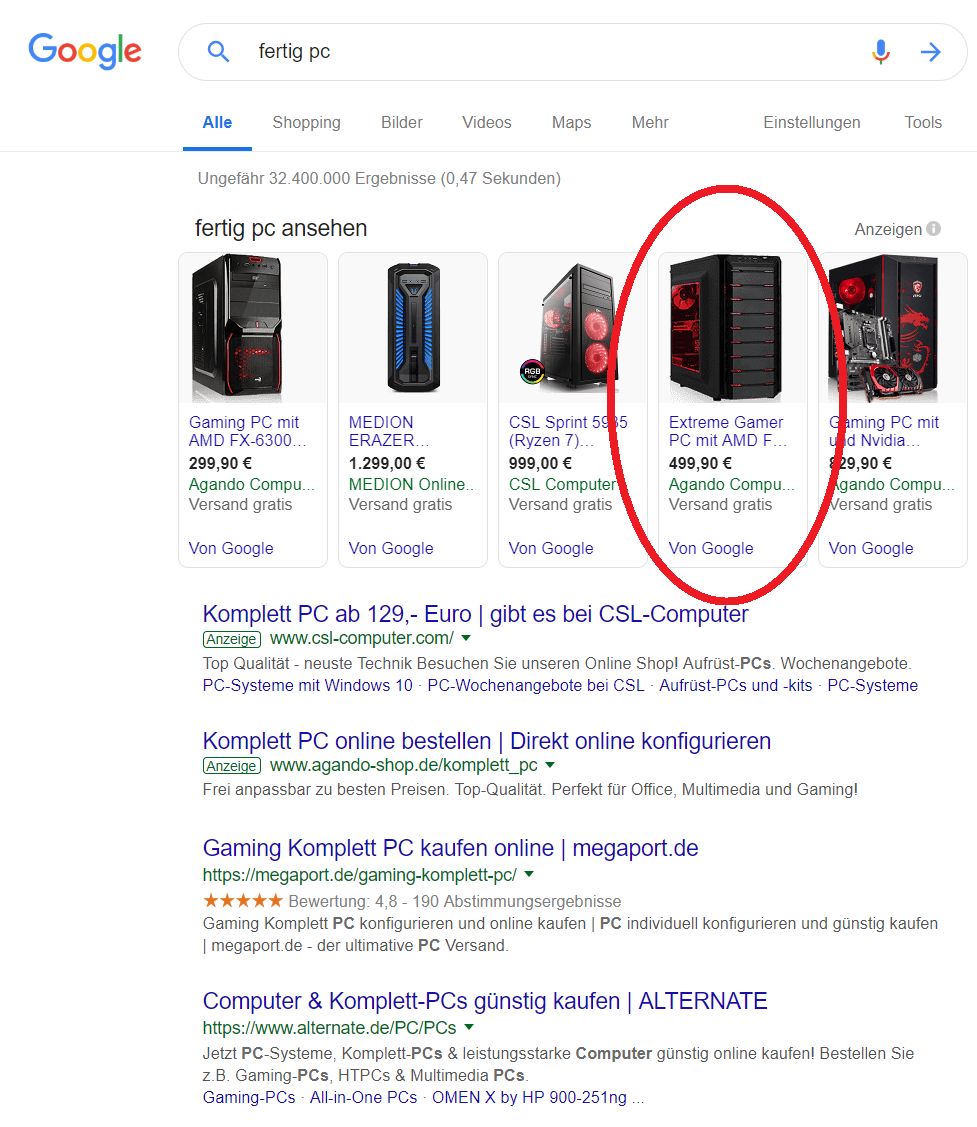Open the Extreme Gamer PC product image
Image resolution: width=977 pixels, height=1127 pixels.
point(726,327)
